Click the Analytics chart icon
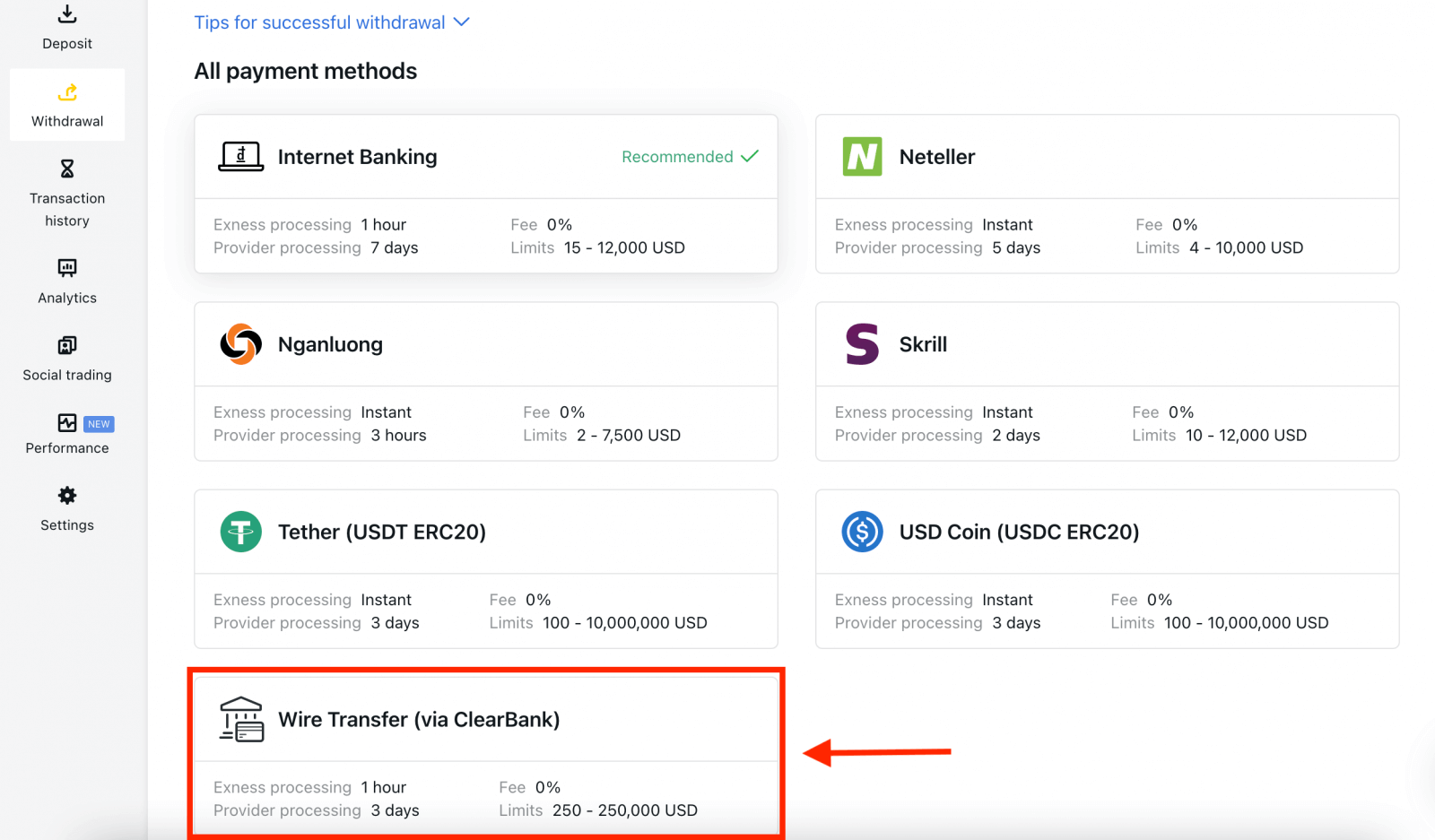This screenshot has height=840, width=1435. click(x=67, y=268)
